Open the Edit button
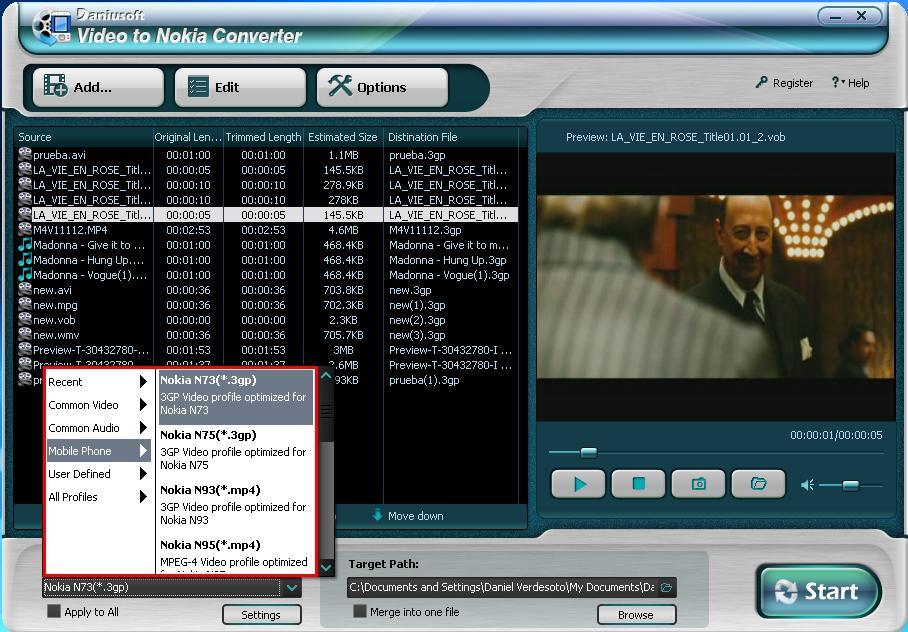 pos(240,87)
